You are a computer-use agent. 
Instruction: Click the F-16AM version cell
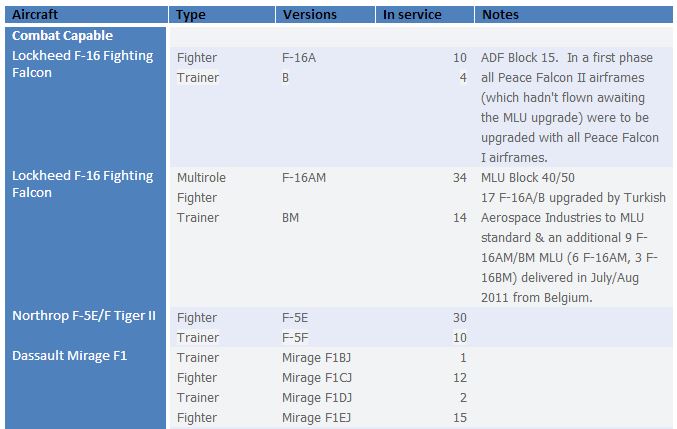pos(304,178)
